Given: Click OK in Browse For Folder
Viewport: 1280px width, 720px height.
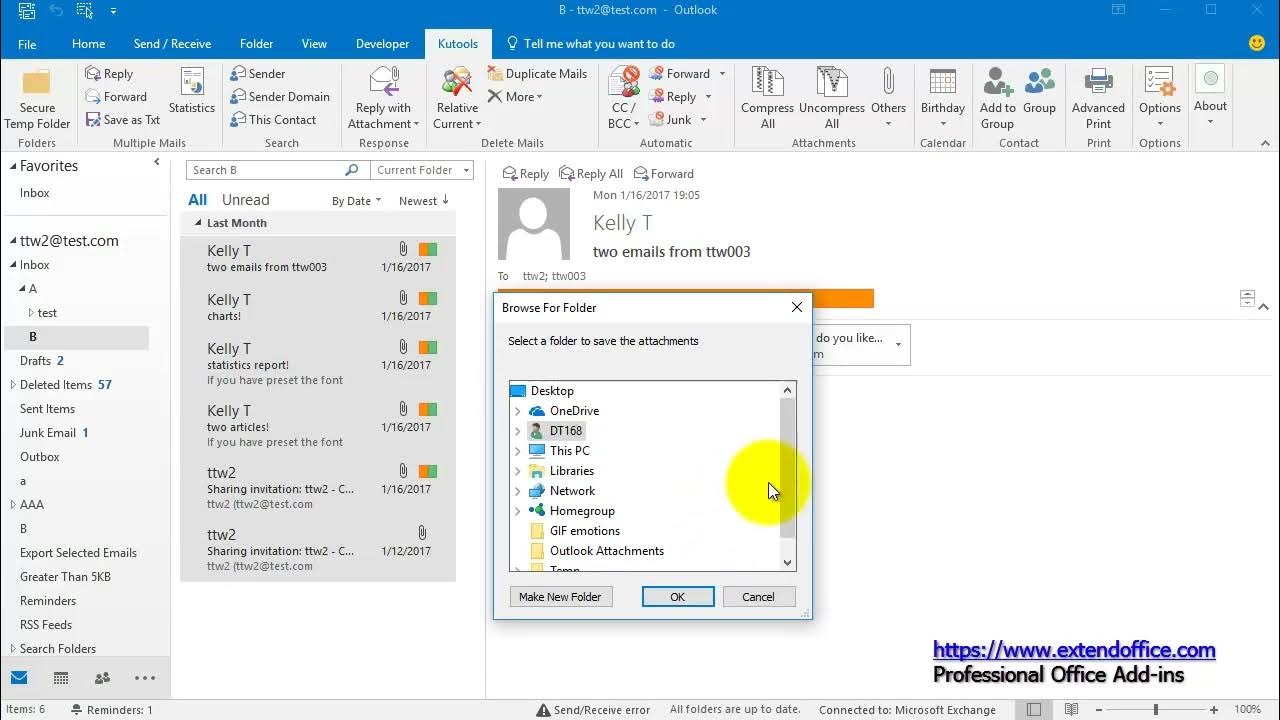Looking at the screenshot, I should (677, 597).
